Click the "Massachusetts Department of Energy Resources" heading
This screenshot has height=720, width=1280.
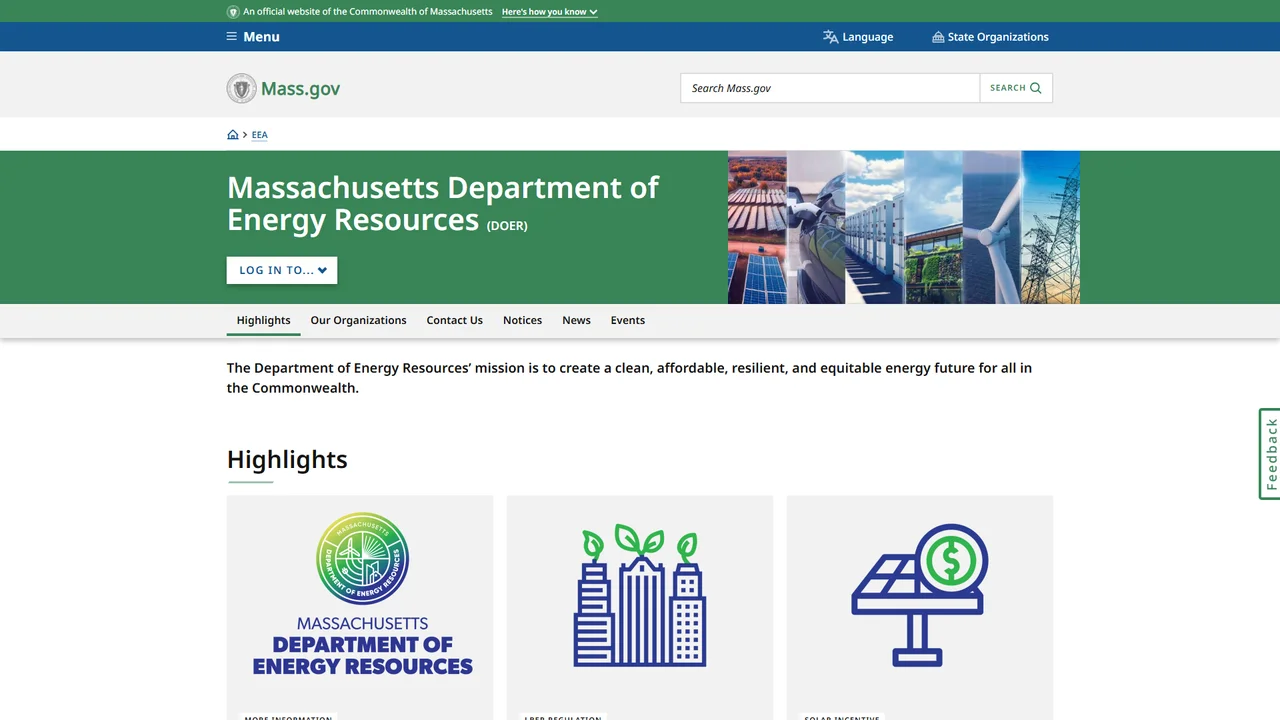click(443, 203)
